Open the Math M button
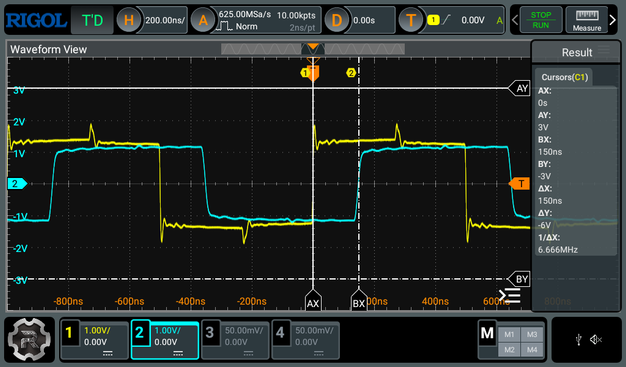Image resolution: width=626 pixels, height=367 pixels. click(487, 333)
